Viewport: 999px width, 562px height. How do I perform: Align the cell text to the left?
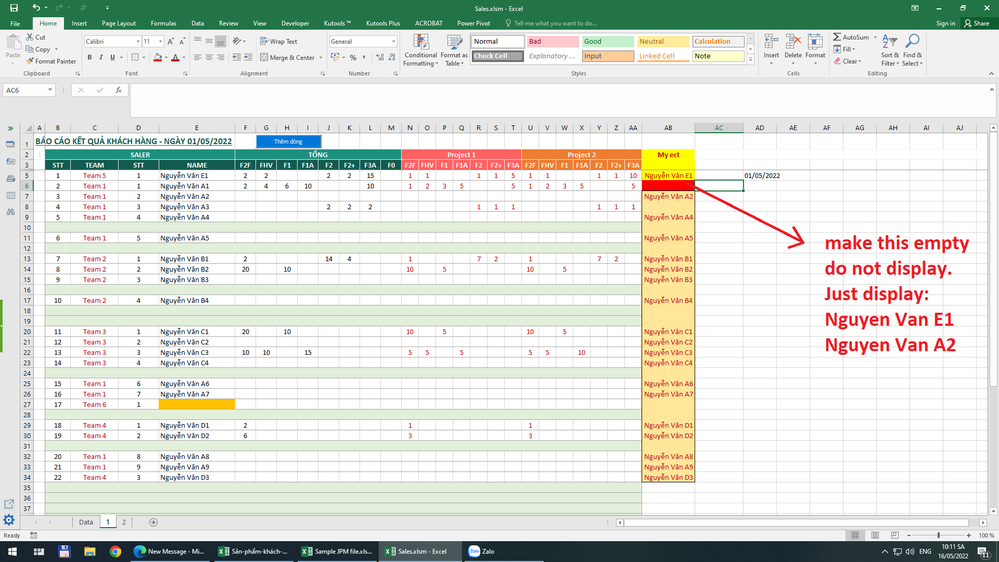click(x=198, y=57)
